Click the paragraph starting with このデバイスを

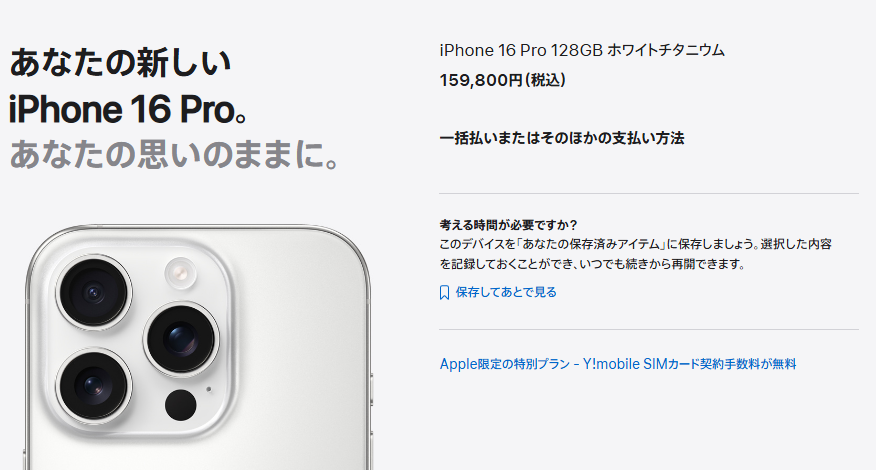tap(636, 254)
